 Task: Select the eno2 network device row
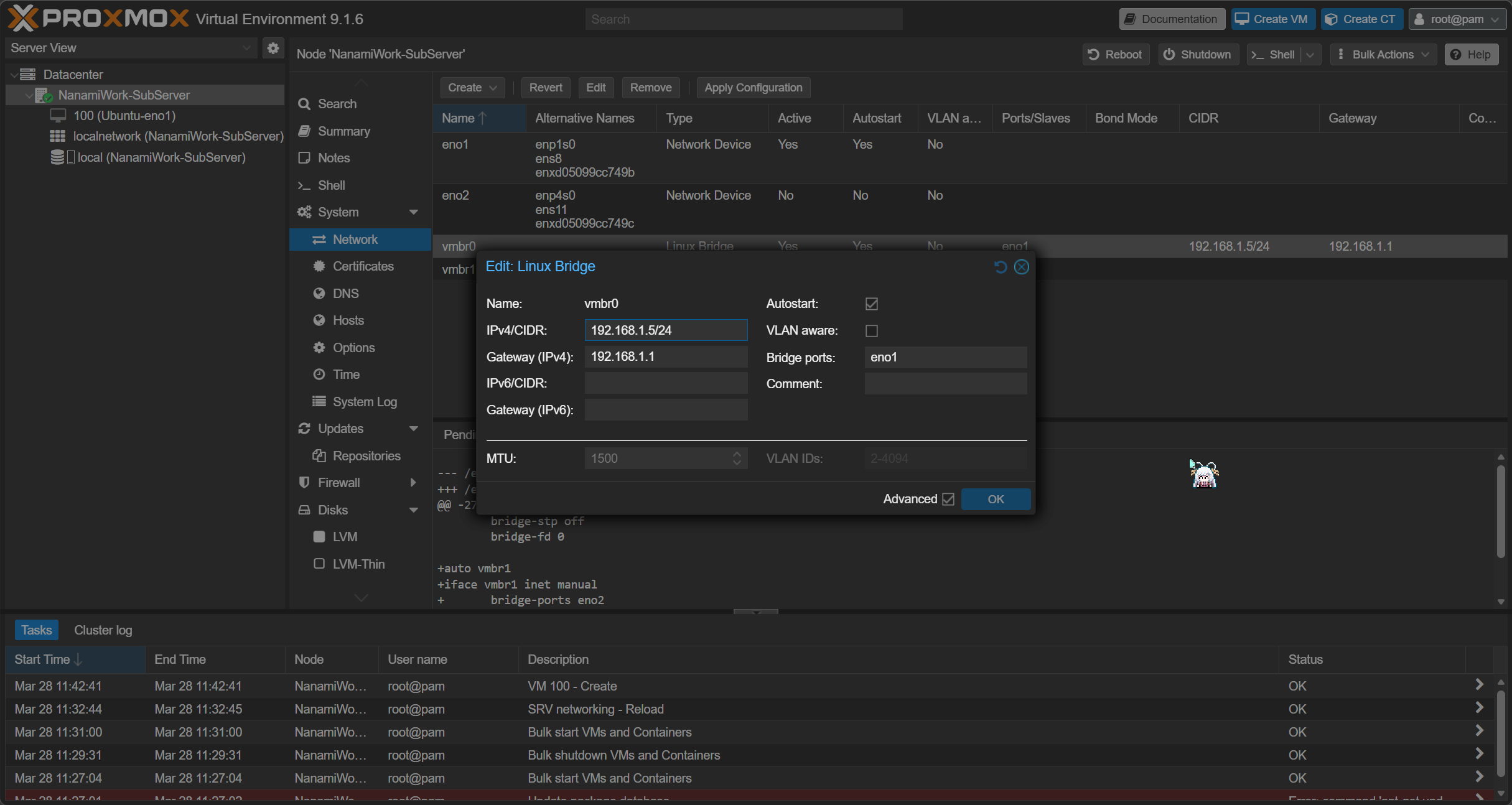click(969, 209)
